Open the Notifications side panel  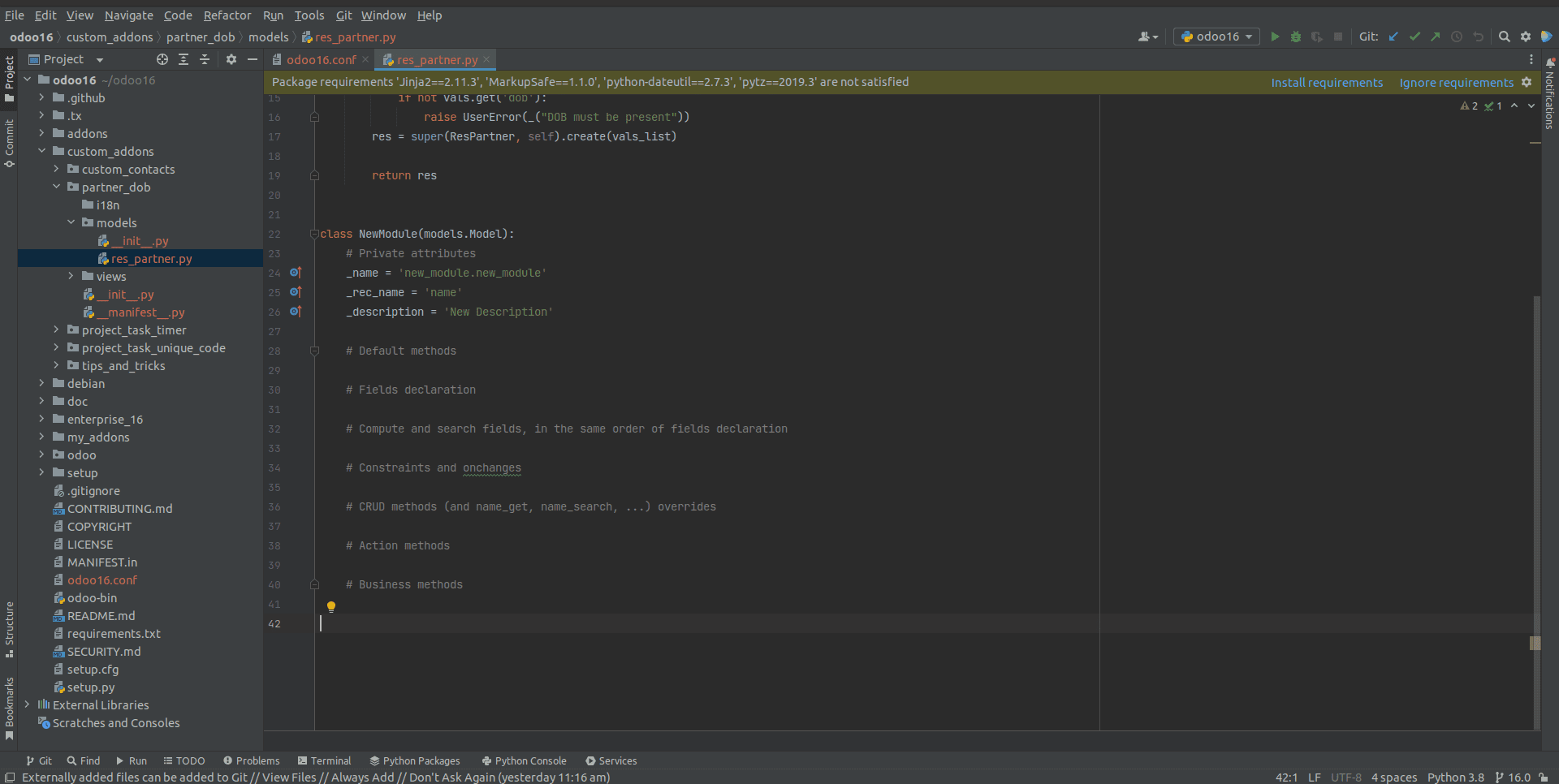click(1549, 95)
